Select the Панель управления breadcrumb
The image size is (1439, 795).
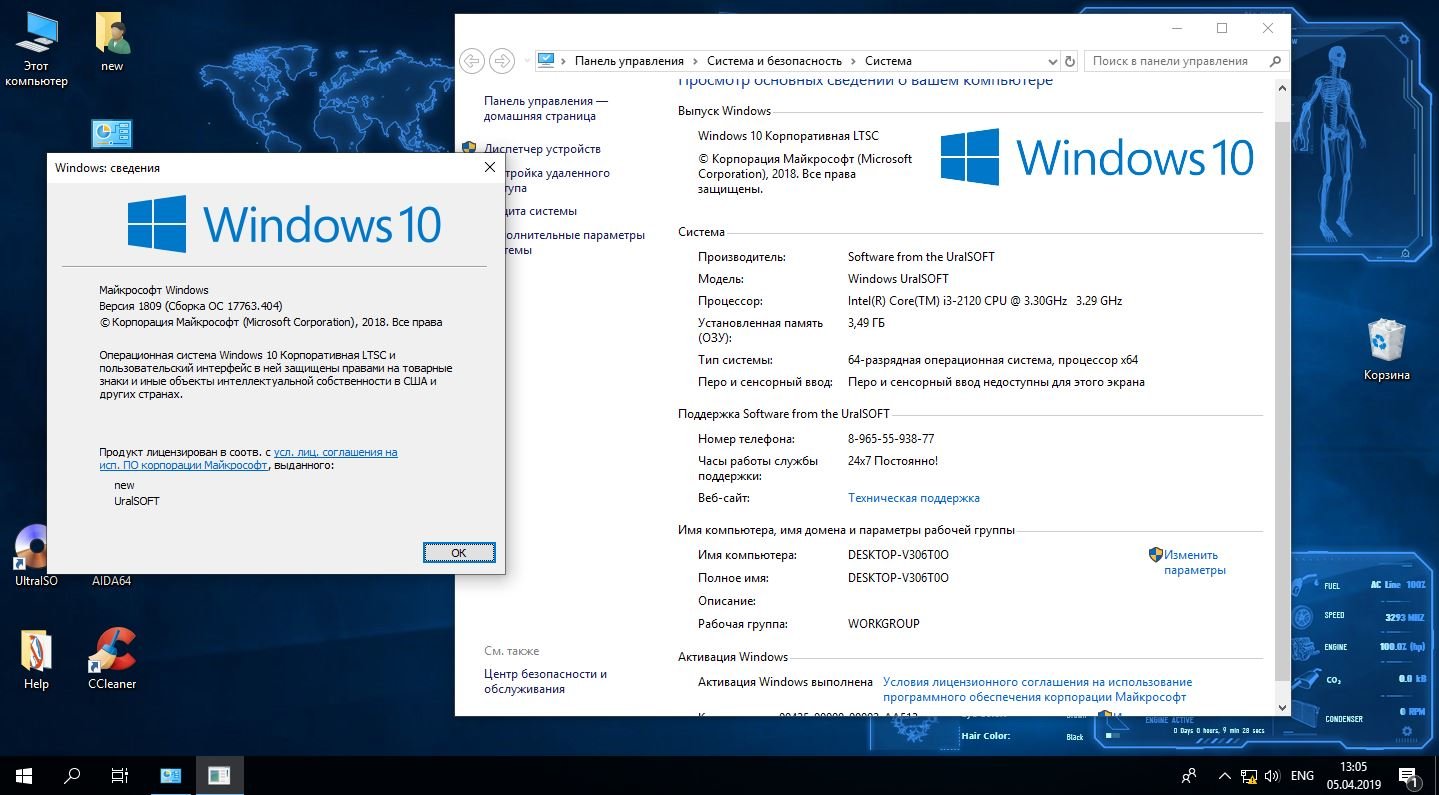click(x=629, y=61)
